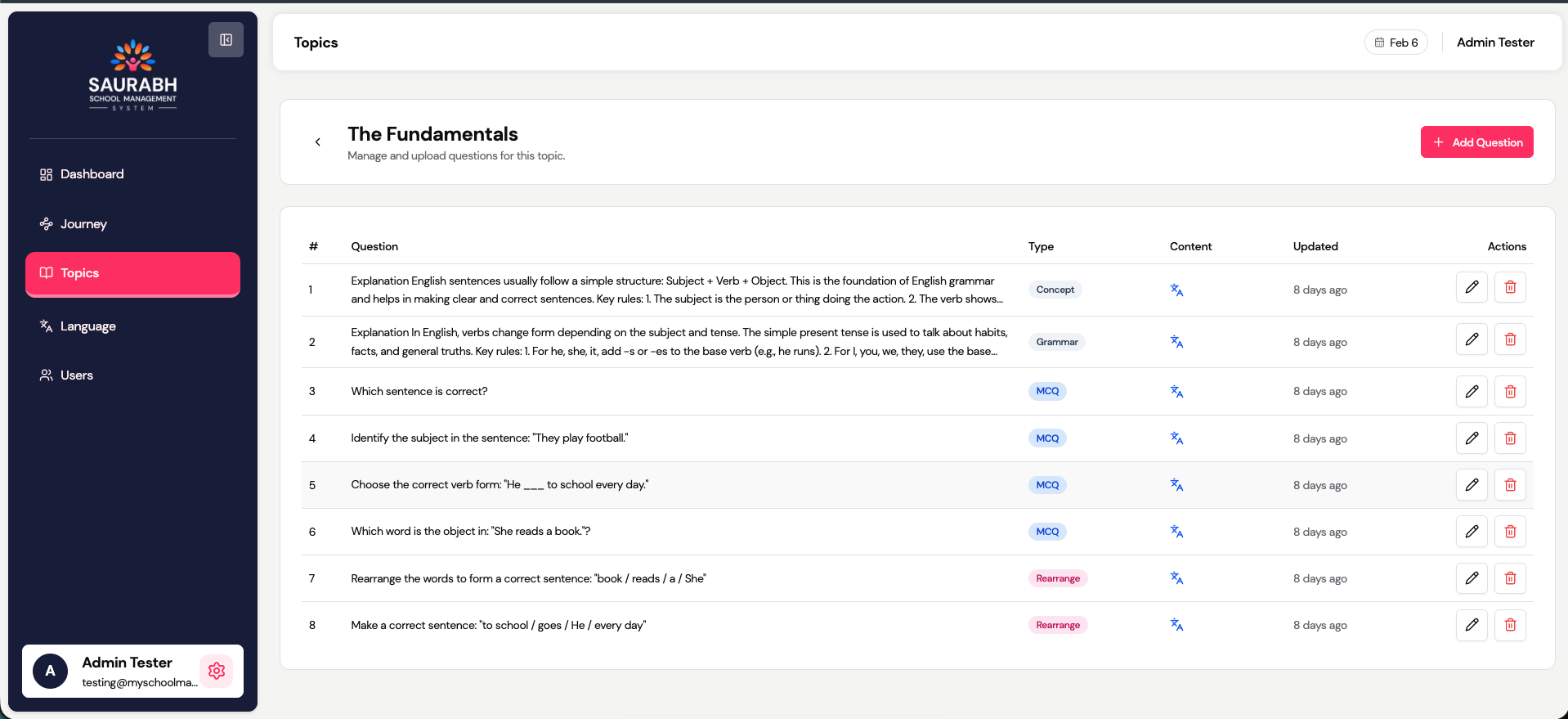
Task: Open translations for question 6
Action: 1176,532
